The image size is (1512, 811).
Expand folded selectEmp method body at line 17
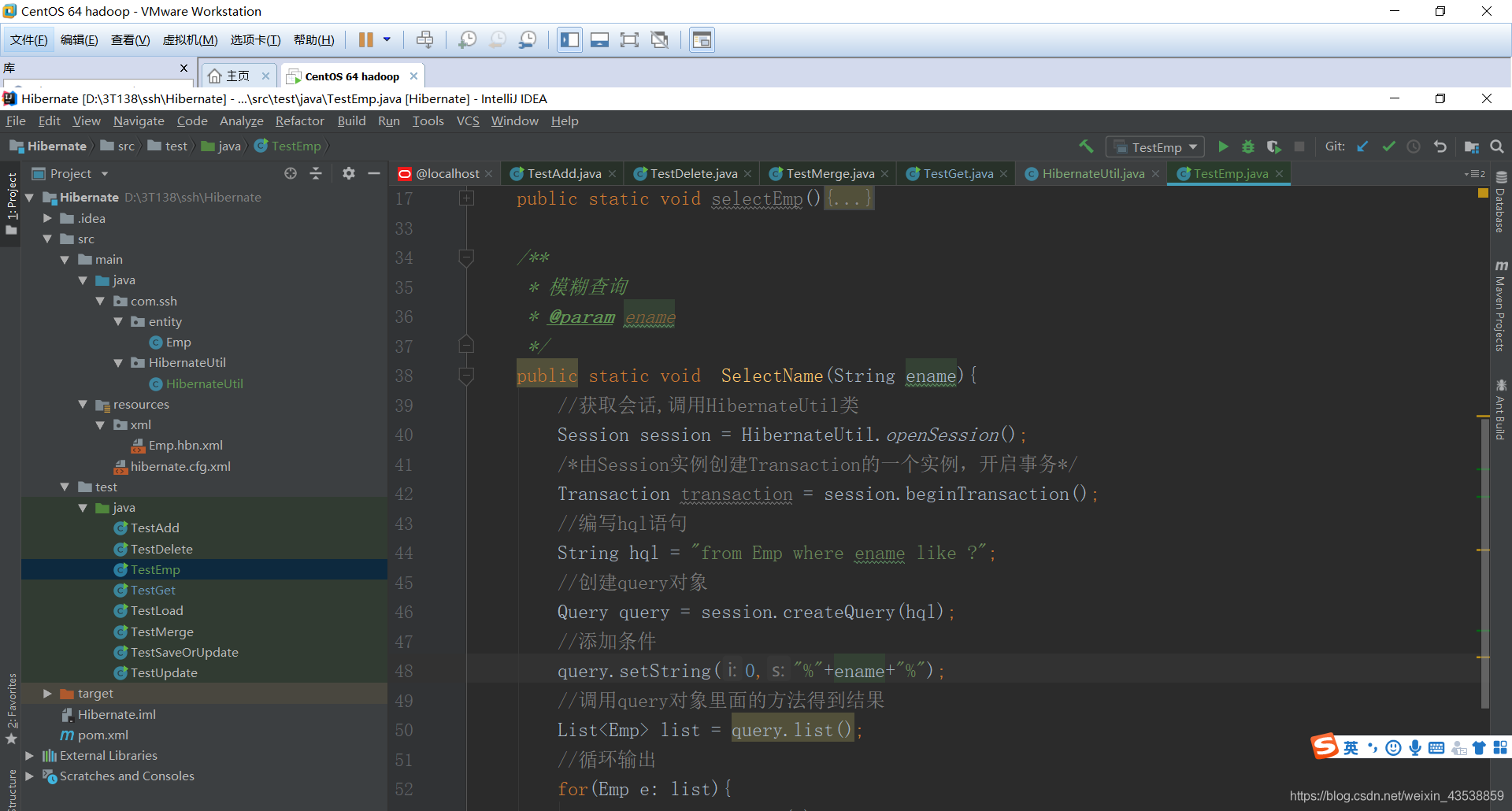(x=466, y=198)
